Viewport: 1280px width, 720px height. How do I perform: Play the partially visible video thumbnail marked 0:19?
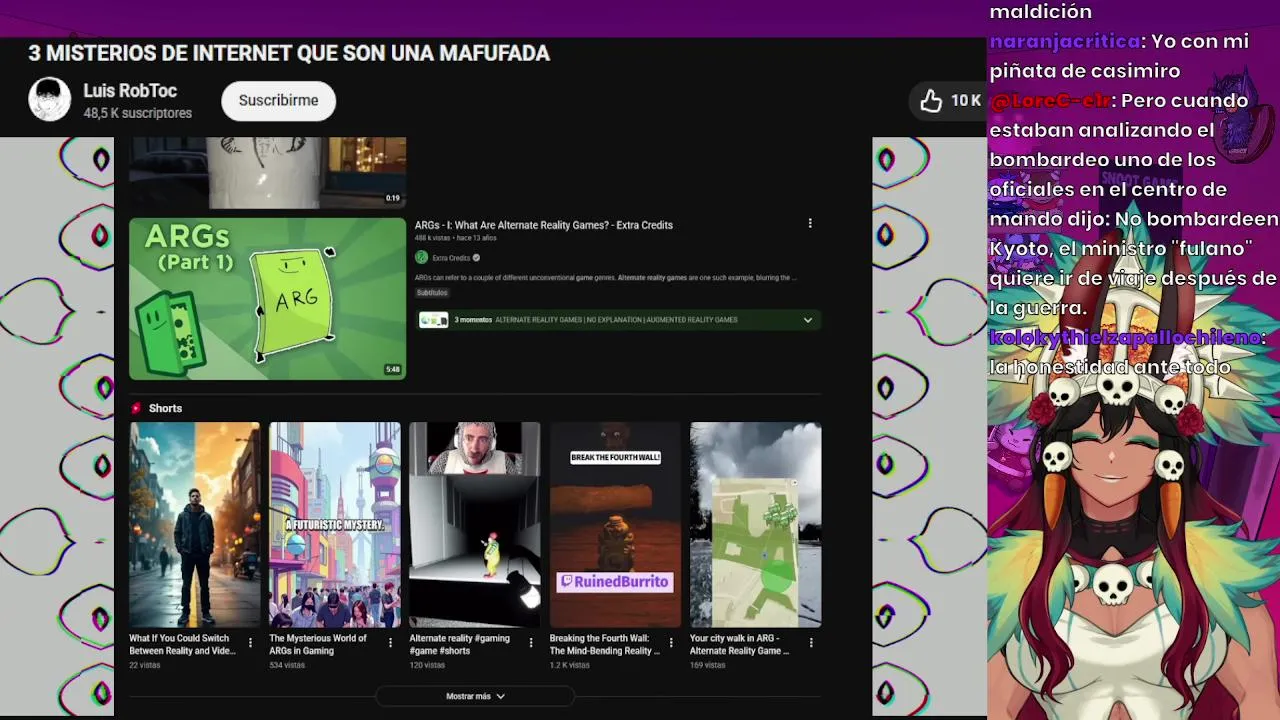(267, 172)
